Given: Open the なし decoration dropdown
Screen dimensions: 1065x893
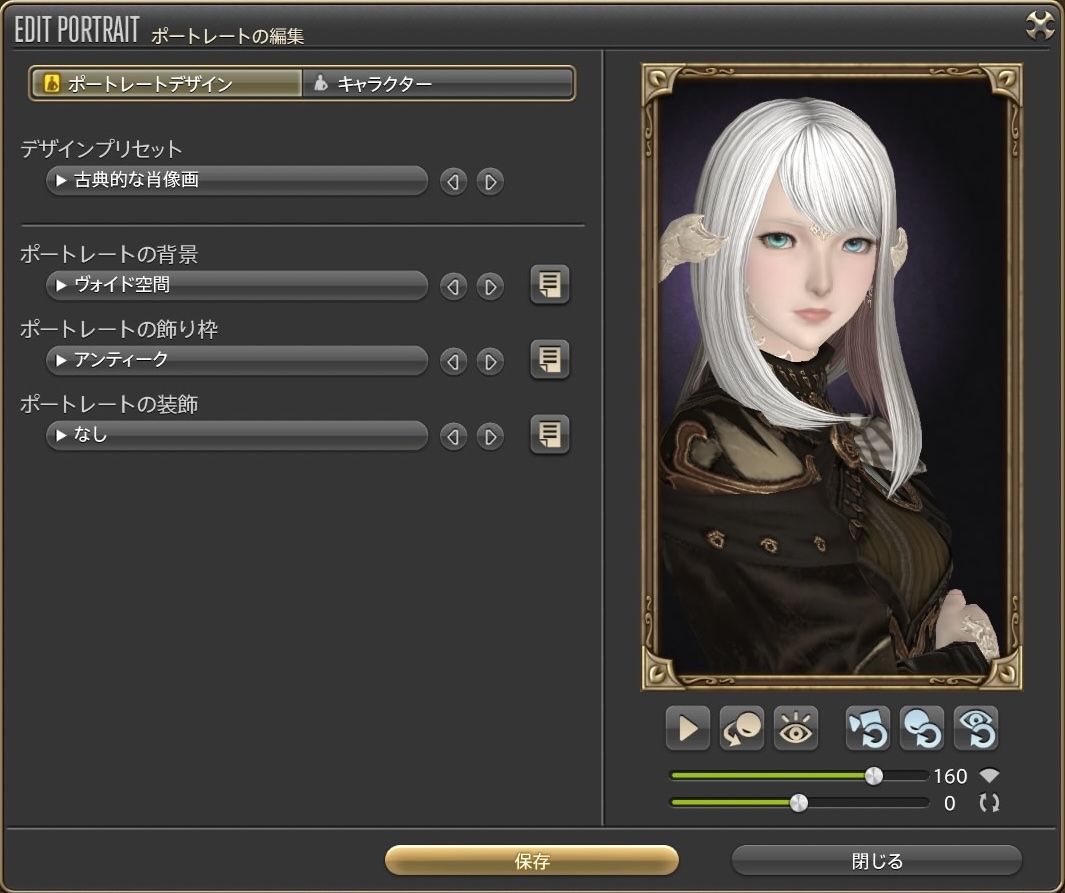Looking at the screenshot, I should 237,435.
